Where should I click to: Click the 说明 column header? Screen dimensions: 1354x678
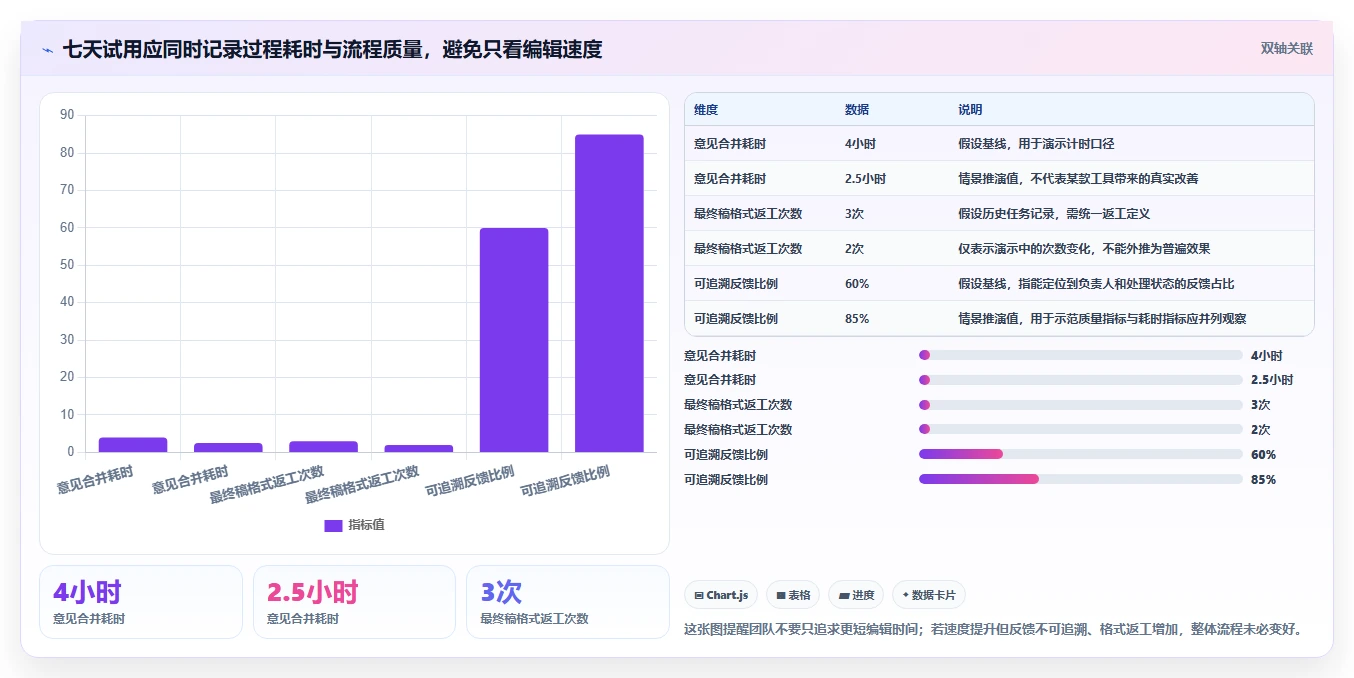[x=970, y=110]
